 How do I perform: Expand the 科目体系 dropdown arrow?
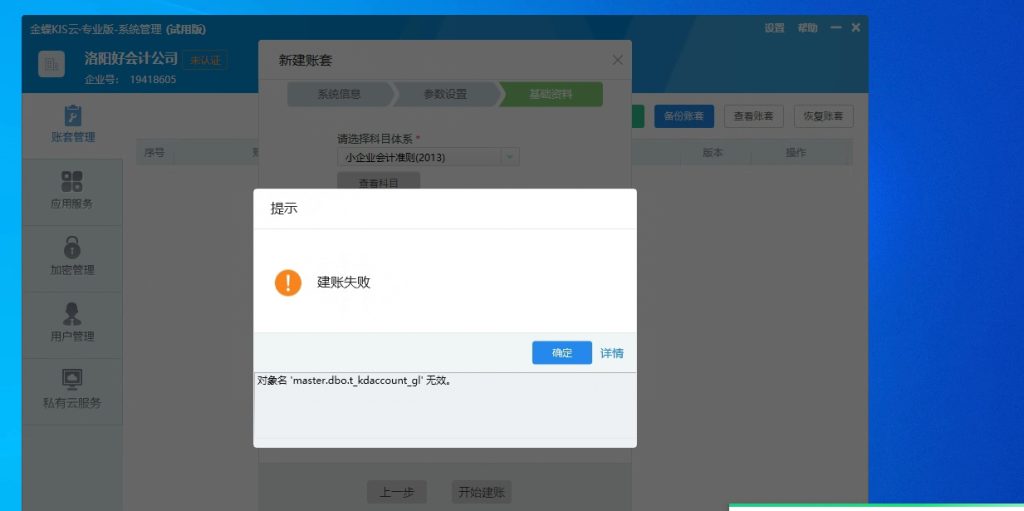click(x=510, y=157)
